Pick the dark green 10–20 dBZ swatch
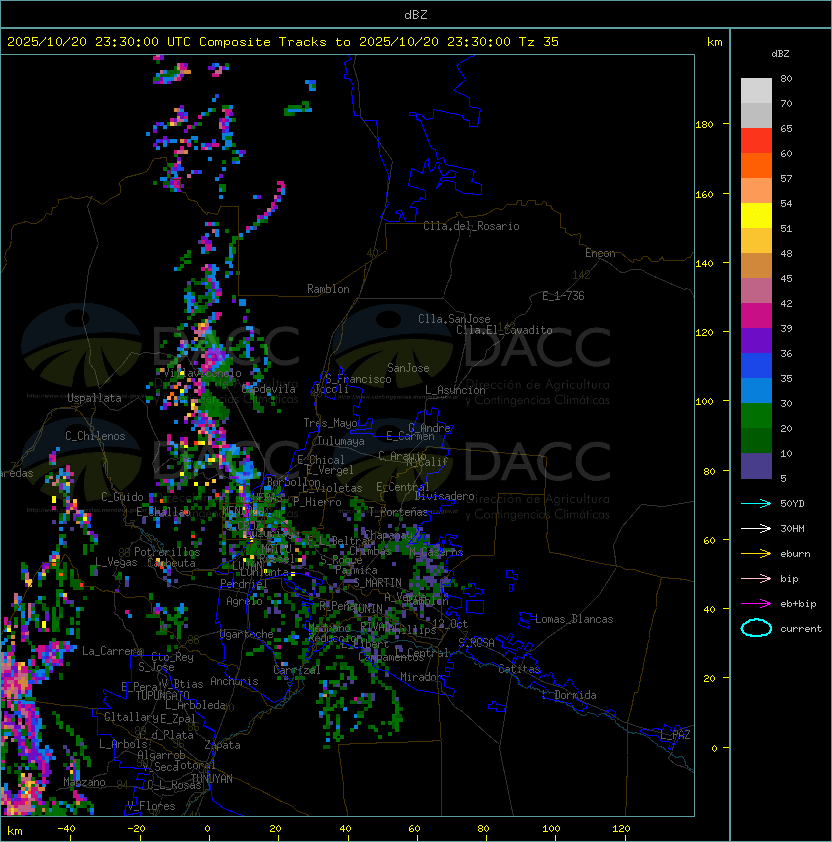This screenshot has height=842, width=832. [756, 440]
